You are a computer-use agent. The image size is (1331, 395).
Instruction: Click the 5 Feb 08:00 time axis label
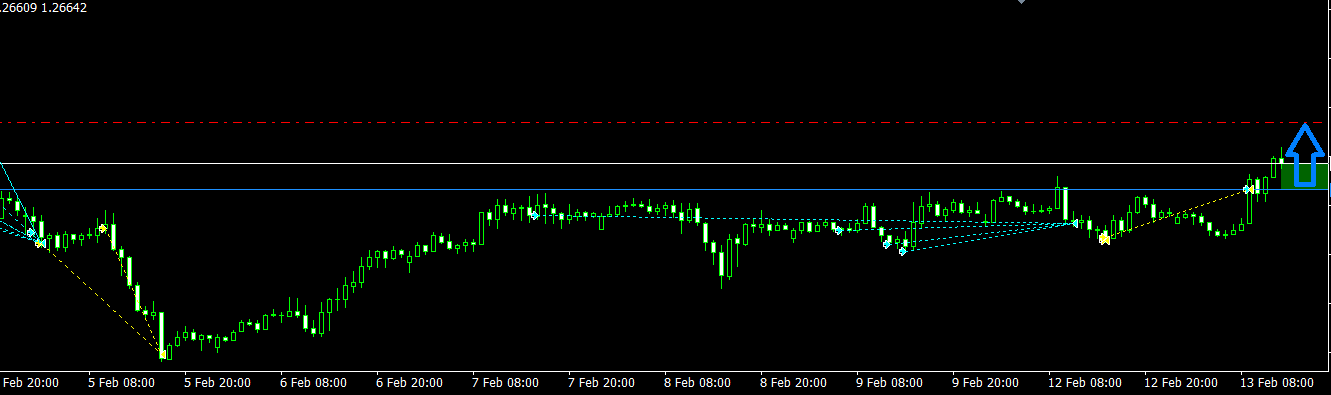tap(122, 382)
